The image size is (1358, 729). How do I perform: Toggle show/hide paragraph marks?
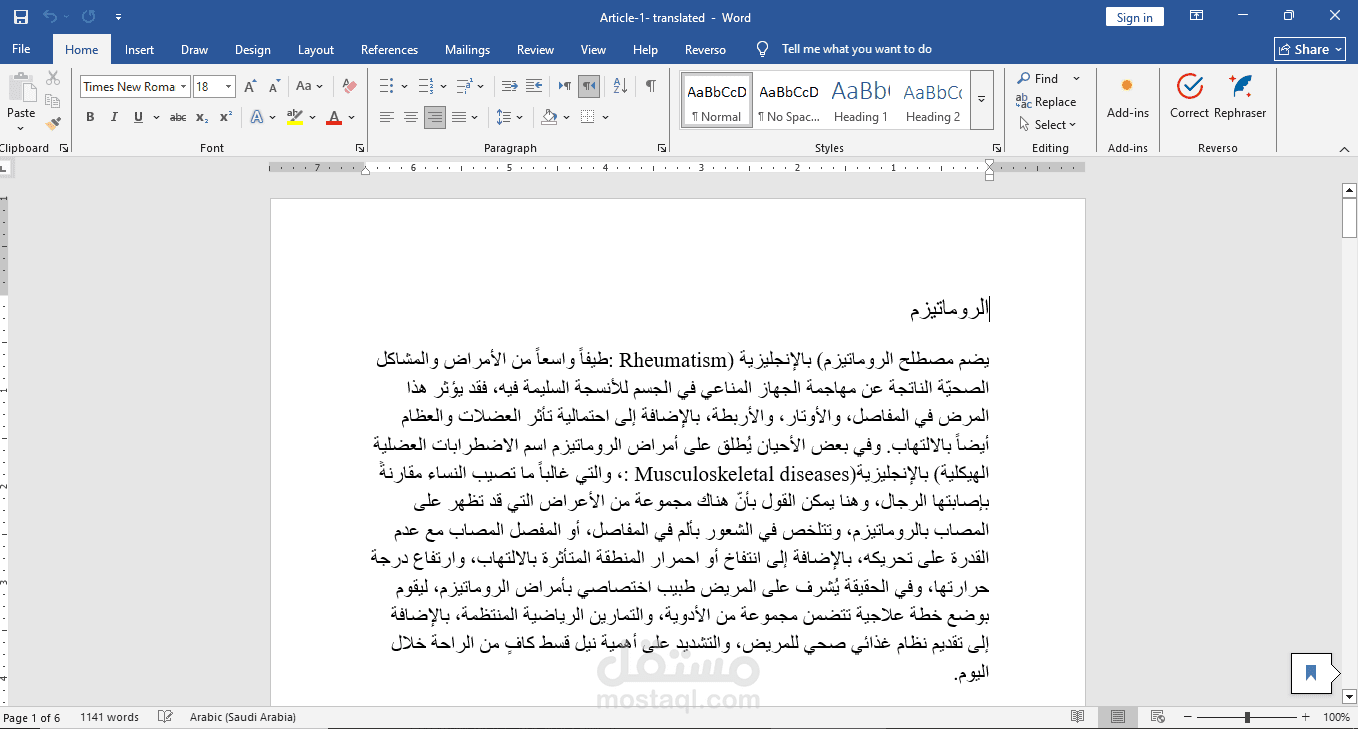click(x=651, y=86)
